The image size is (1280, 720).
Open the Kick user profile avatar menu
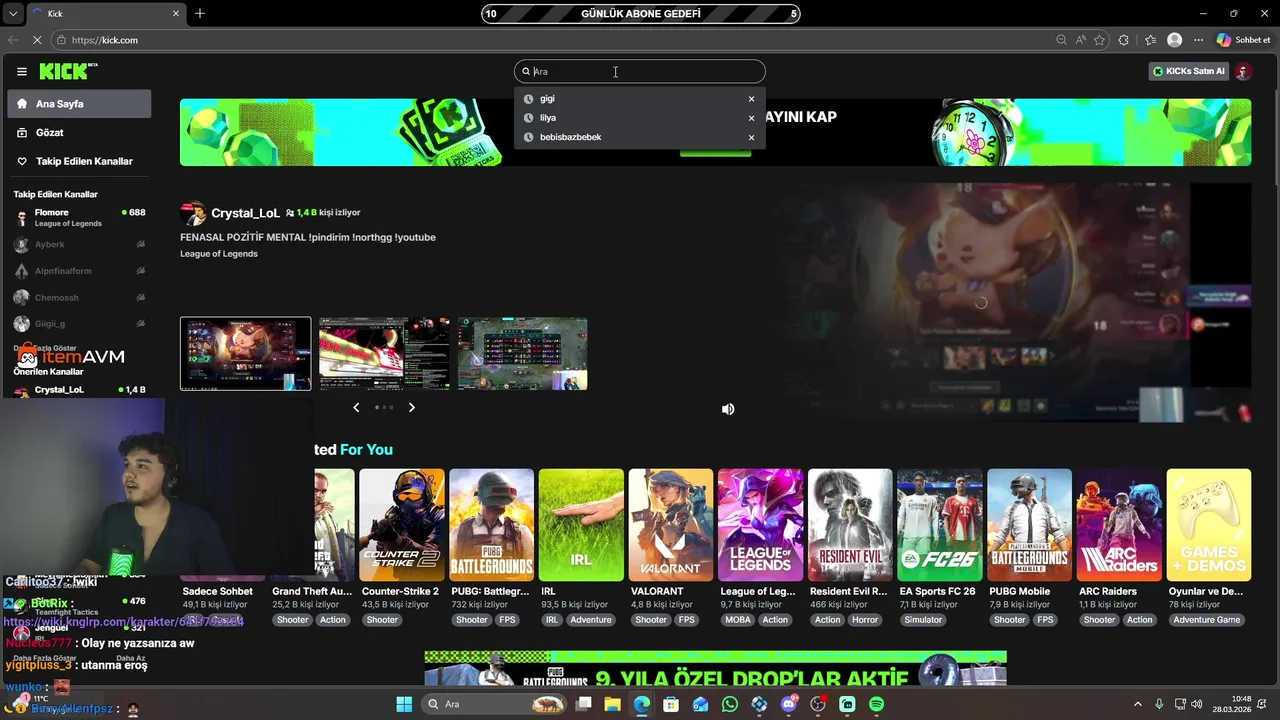(1243, 71)
